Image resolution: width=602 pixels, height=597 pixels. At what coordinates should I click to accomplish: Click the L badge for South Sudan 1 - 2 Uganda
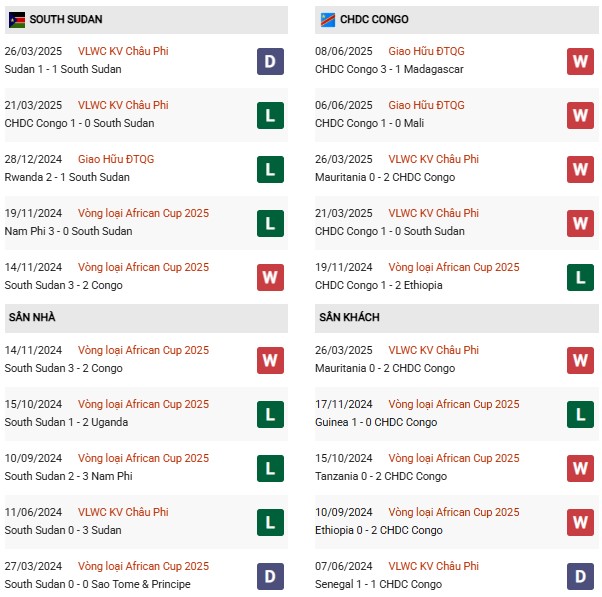tap(270, 414)
